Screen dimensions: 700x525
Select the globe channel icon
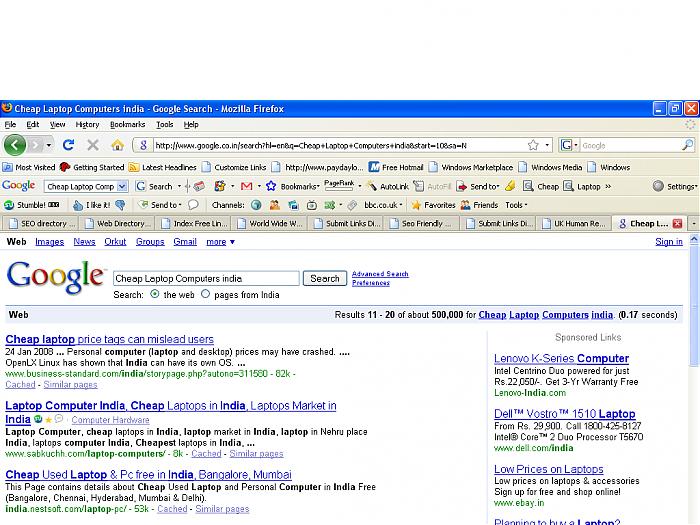[x=256, y=205]
